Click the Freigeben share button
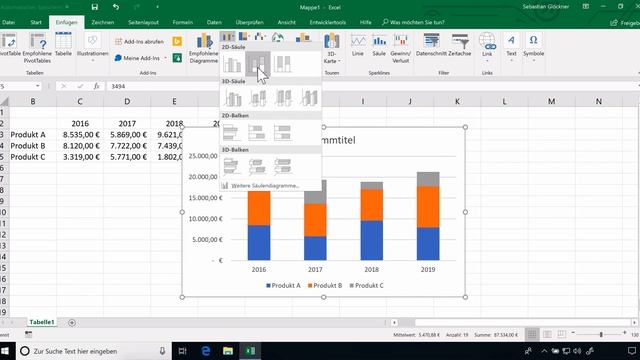This screenshot has width=640, height=360. coord(625,23)
